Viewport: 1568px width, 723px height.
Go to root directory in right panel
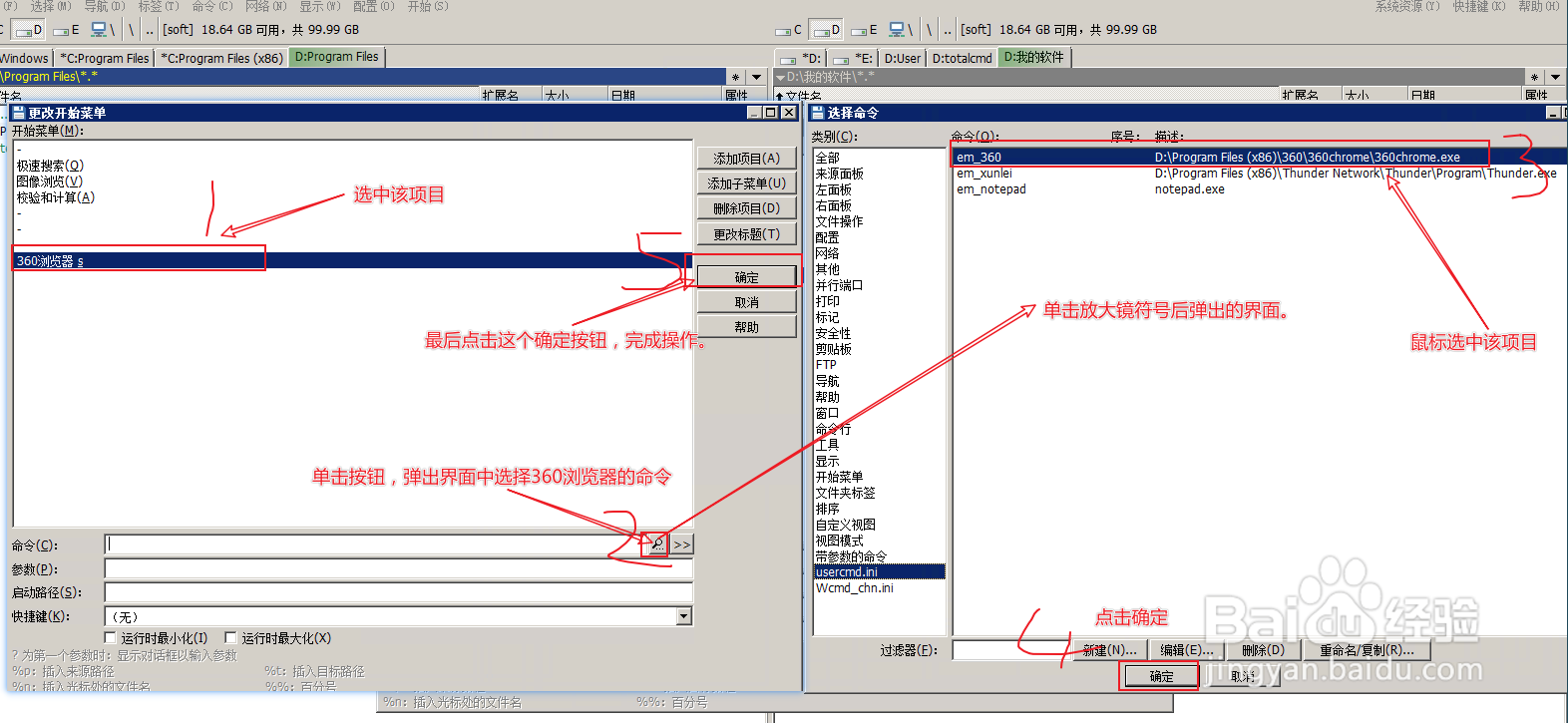(x=929, y=30)
